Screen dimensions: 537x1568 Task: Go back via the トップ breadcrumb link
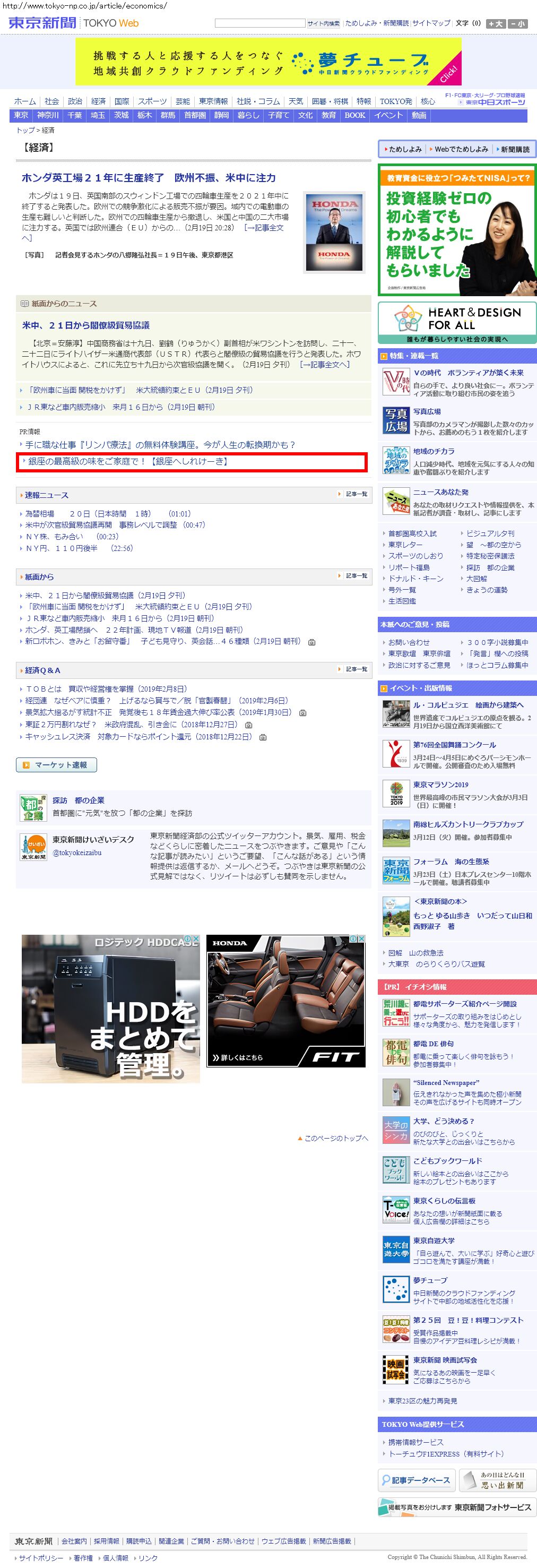point(25,130)
